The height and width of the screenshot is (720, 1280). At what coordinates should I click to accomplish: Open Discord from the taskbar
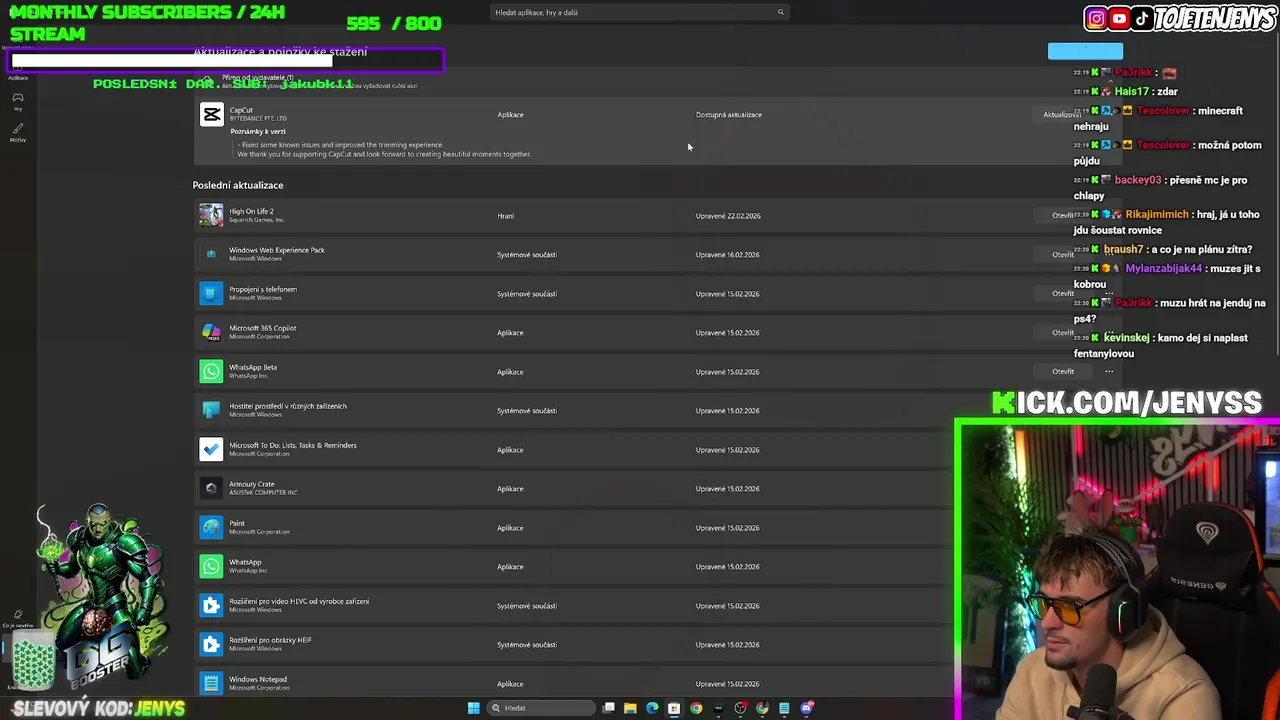(807, 708)
